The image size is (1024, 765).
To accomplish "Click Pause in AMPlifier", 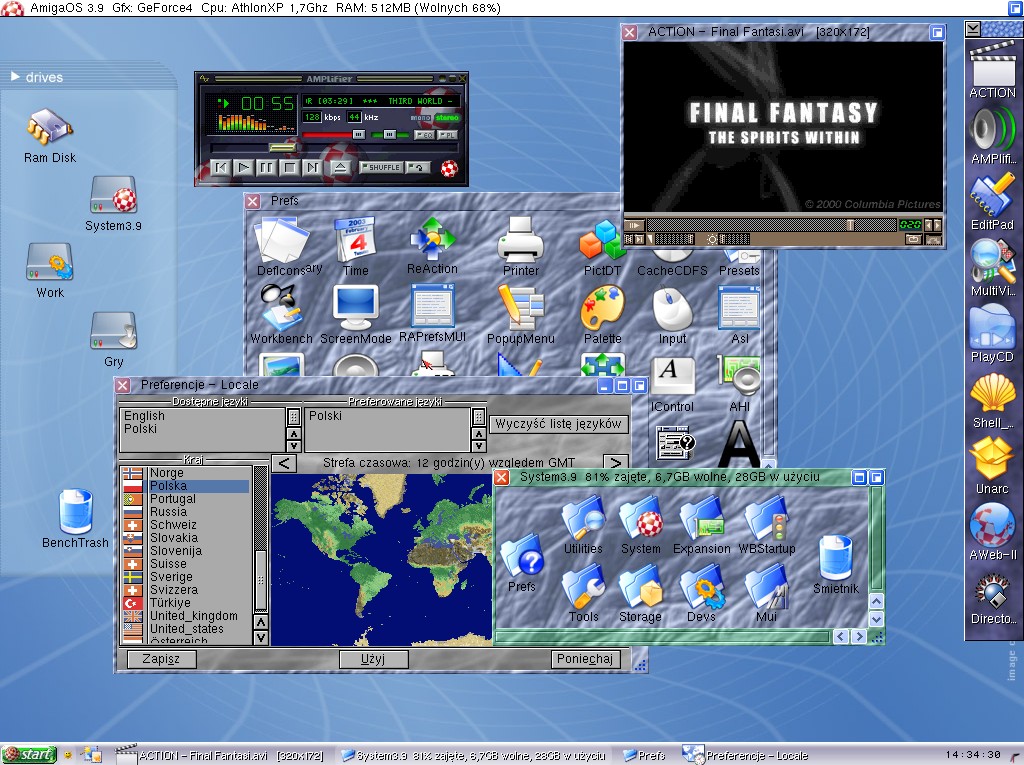I will click(x=266, y=167).
